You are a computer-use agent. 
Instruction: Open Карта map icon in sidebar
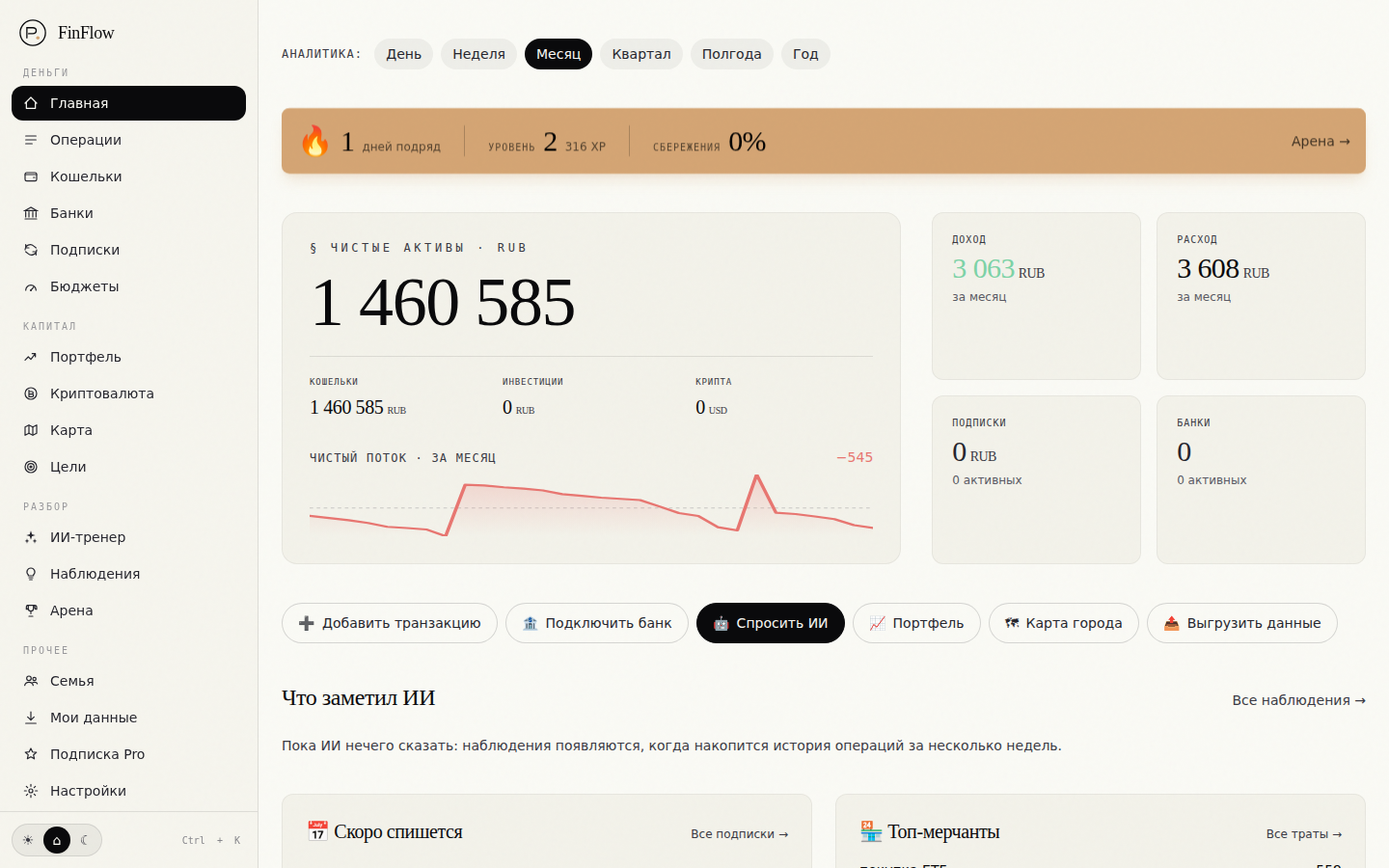point(31,430)
